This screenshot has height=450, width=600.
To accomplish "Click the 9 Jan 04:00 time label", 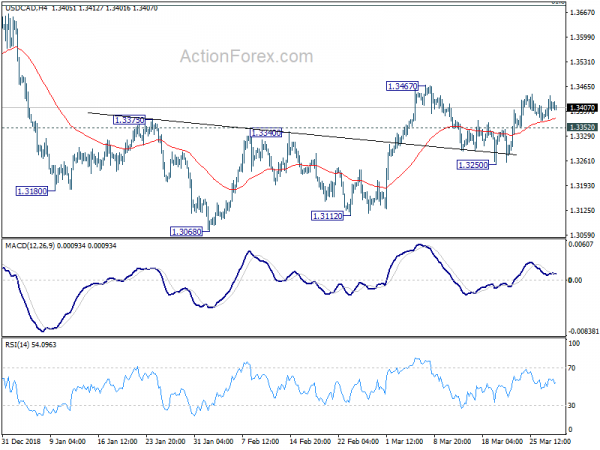I will click(68, 441).
